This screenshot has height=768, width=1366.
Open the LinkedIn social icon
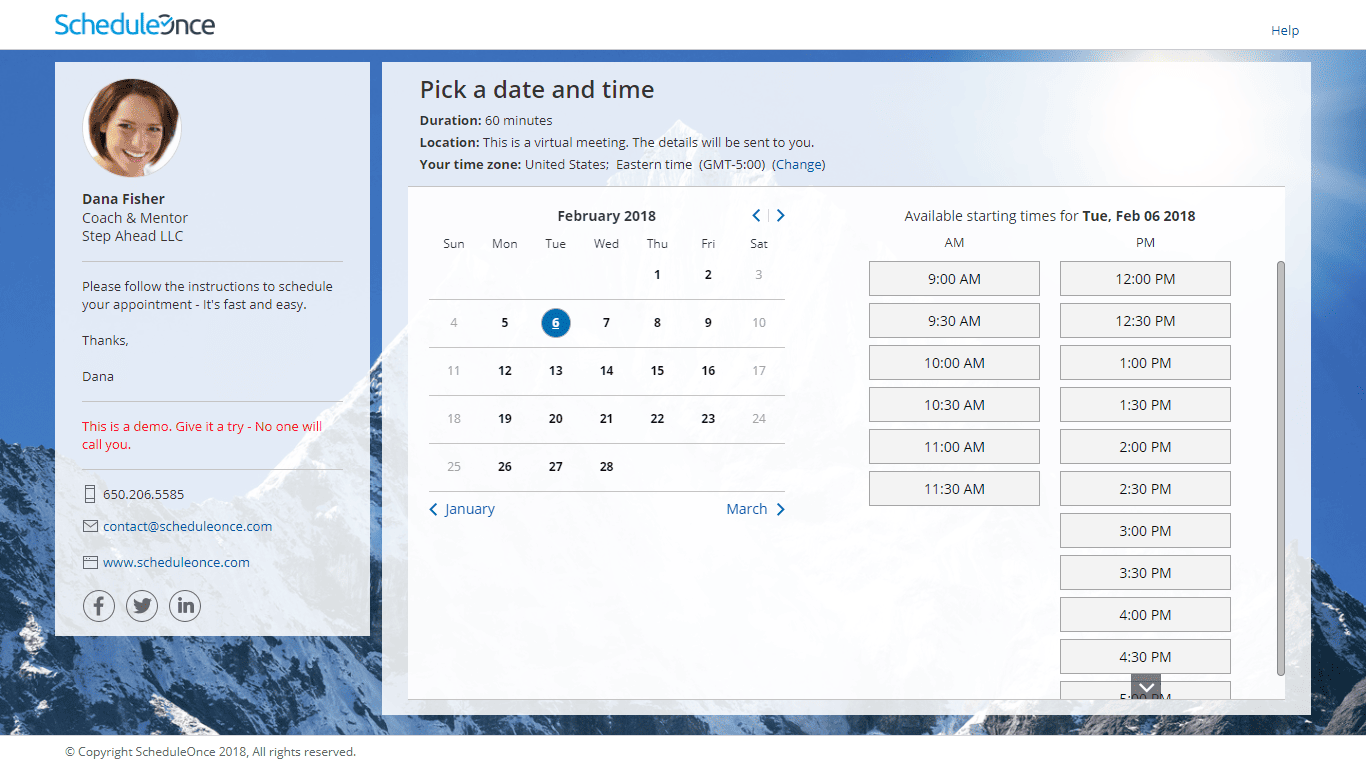point(185,605)
